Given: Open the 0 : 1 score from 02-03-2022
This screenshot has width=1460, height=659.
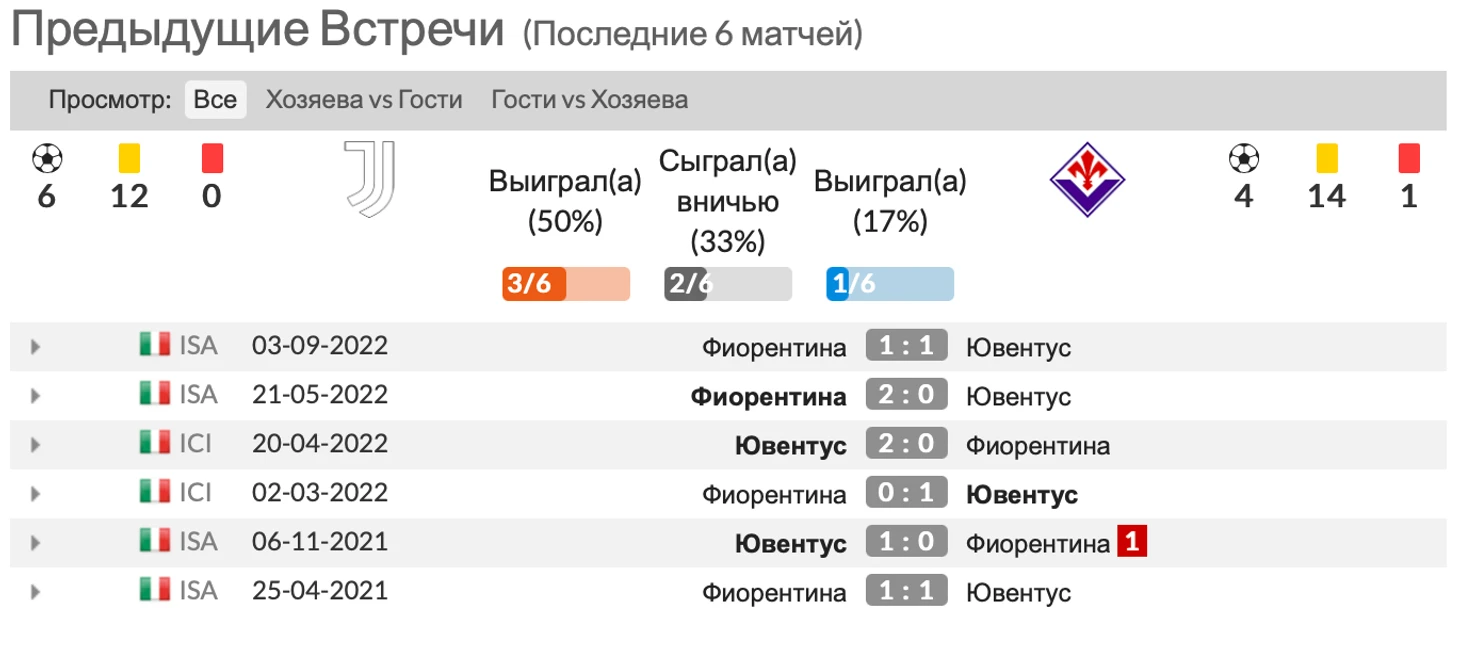Looking at the screenshot, I should [x=906, y=493].
